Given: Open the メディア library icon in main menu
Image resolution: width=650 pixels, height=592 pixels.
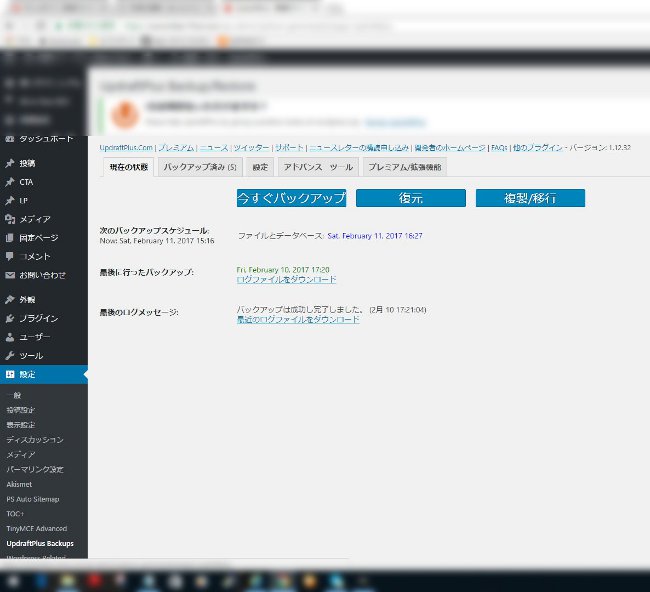Looking at the screenshot, I should [x=10, y=219].
